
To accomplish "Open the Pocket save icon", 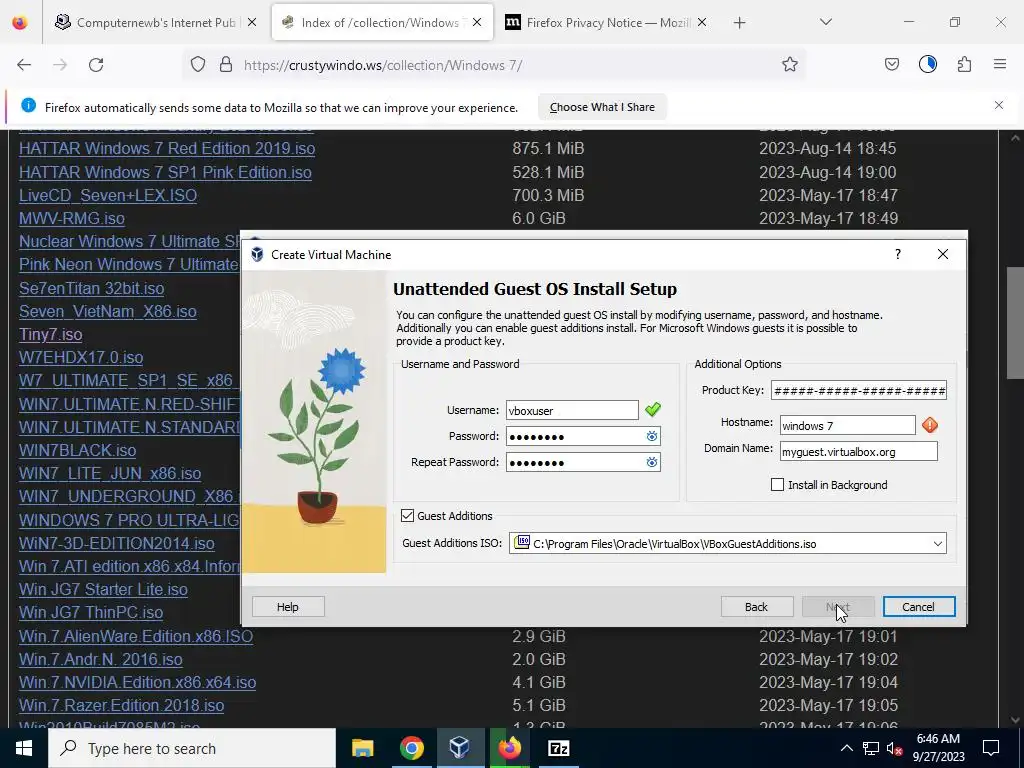I will pos(891,65).
